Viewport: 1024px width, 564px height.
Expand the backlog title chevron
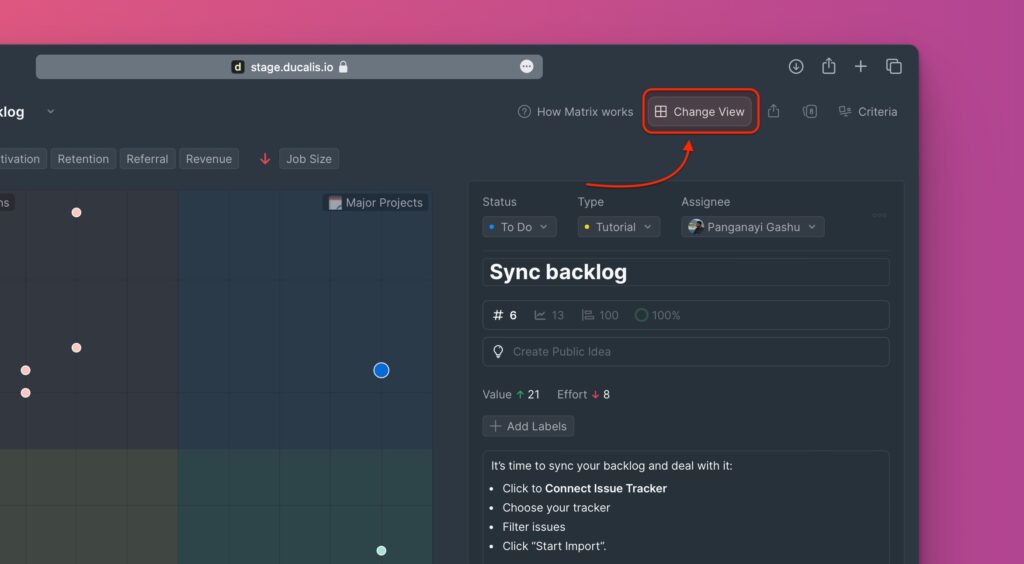point(51,111)
